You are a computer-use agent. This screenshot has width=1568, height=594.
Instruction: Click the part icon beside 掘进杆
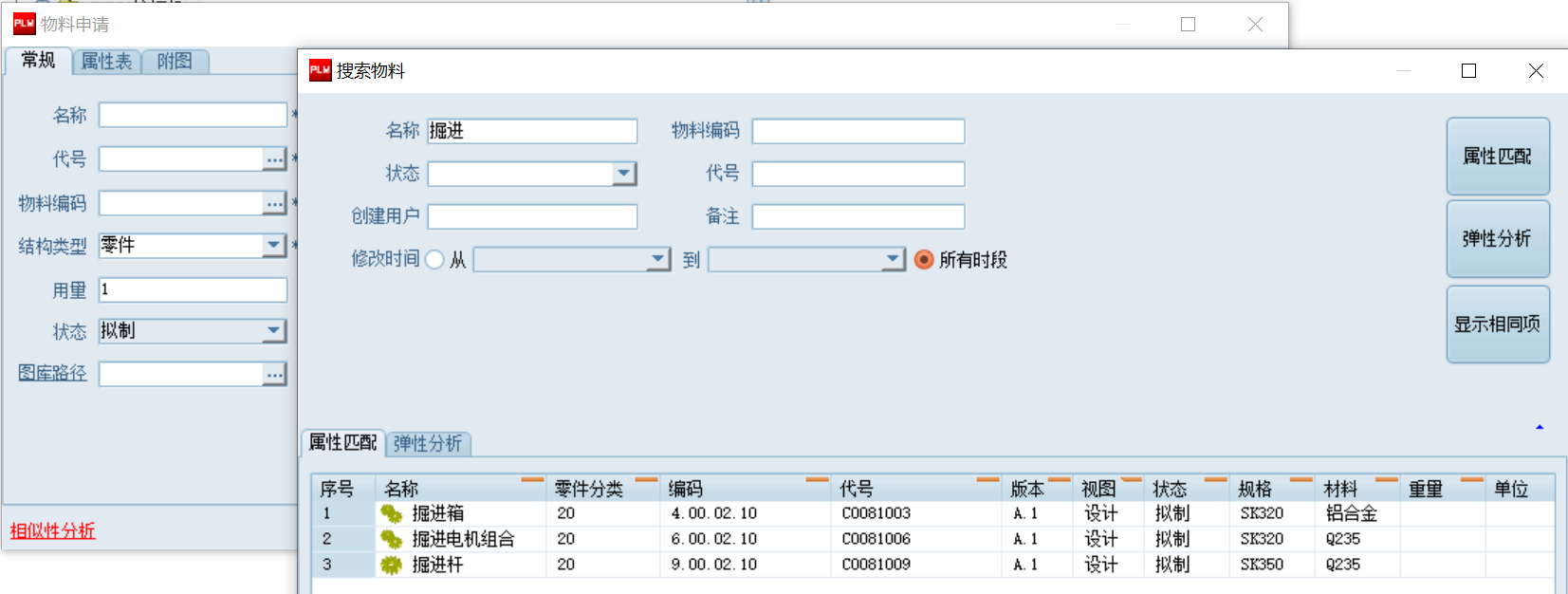click(391, 565)
